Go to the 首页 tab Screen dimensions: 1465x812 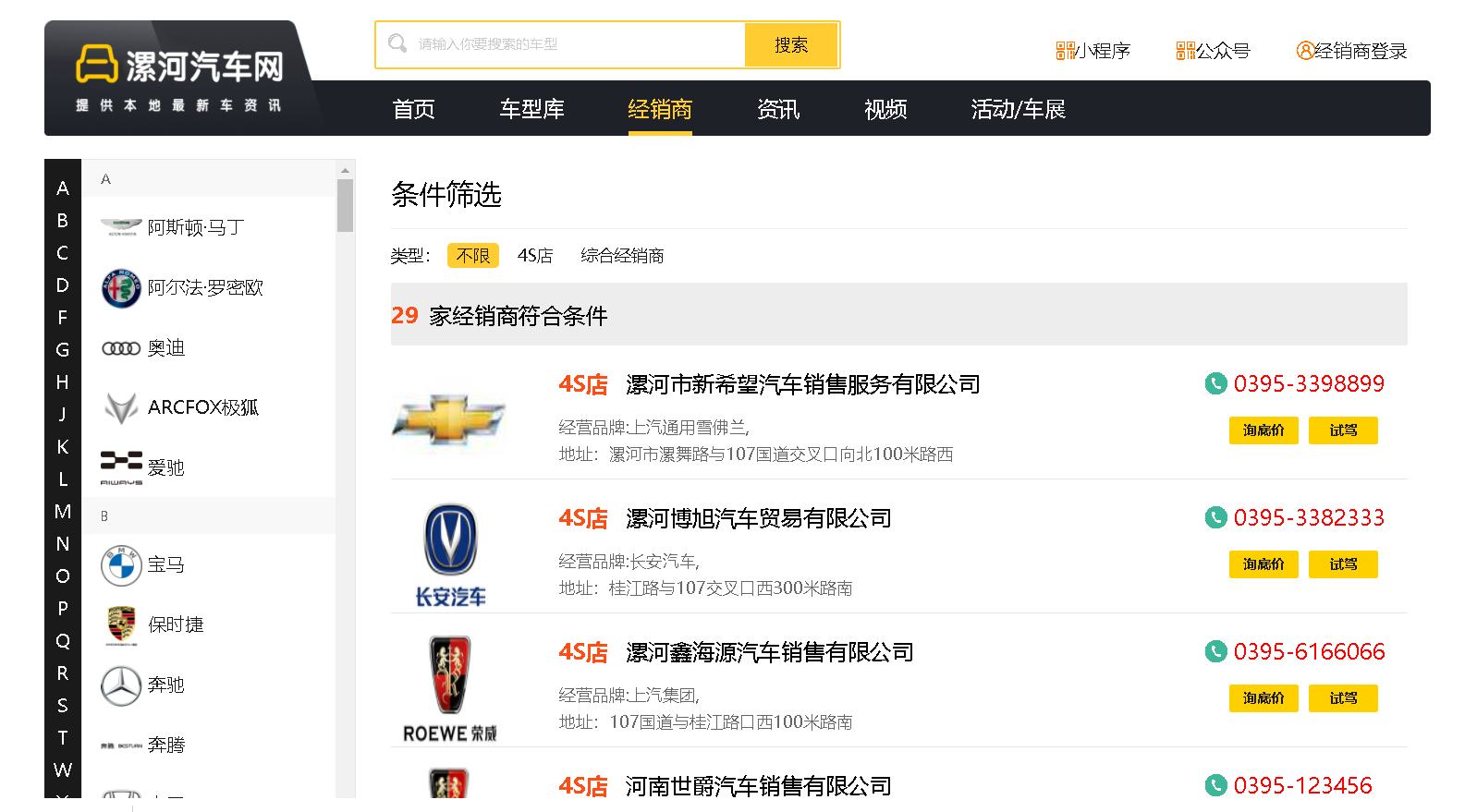point(413,109)
